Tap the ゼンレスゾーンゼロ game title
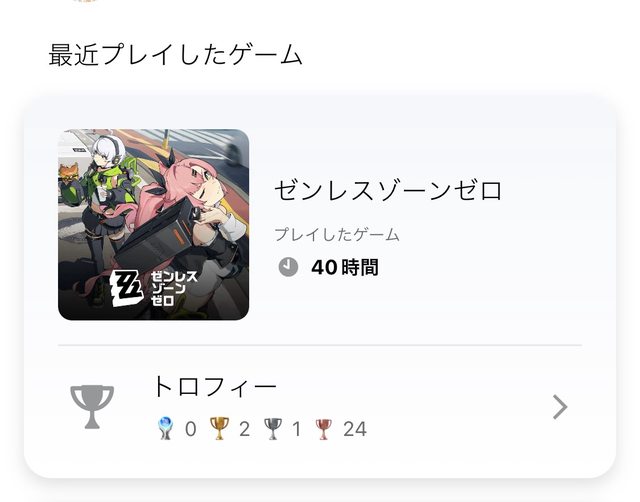Image resolution: width=640 pixels, height=502 pixels. pos(388,191)
